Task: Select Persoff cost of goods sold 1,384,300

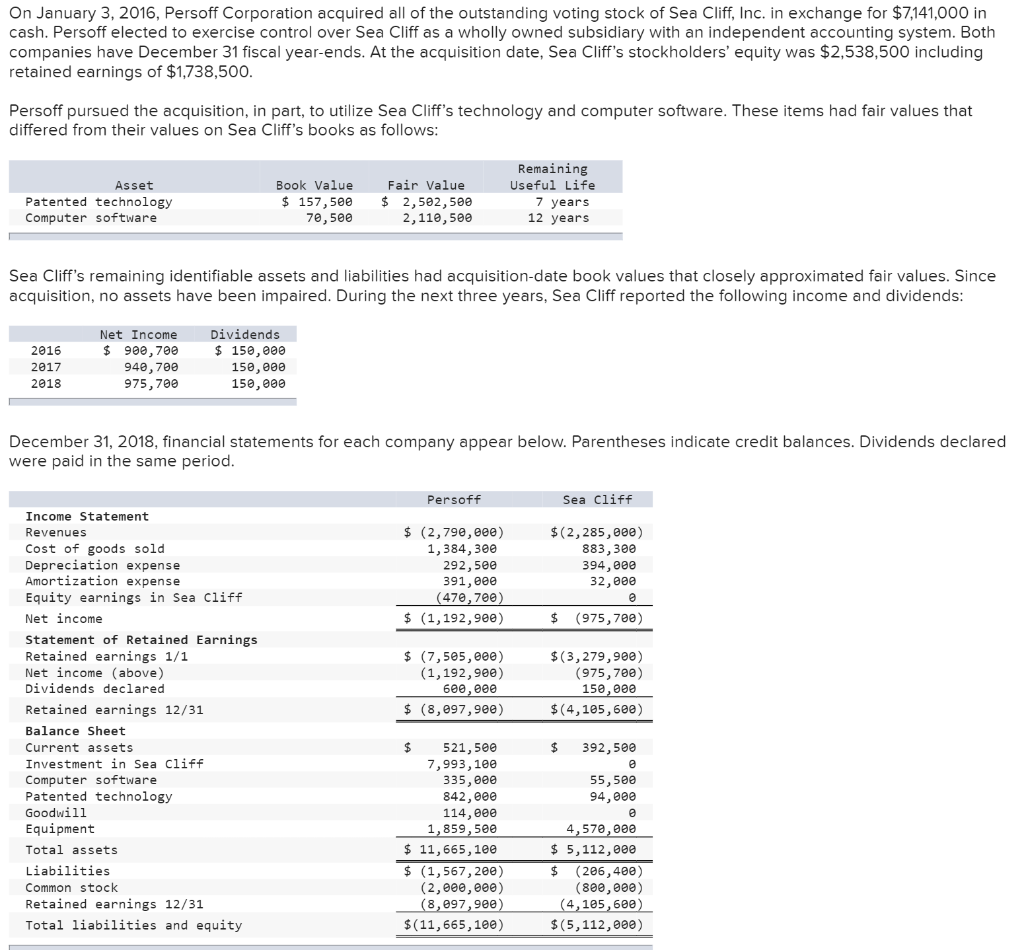Action: (462, 549)
